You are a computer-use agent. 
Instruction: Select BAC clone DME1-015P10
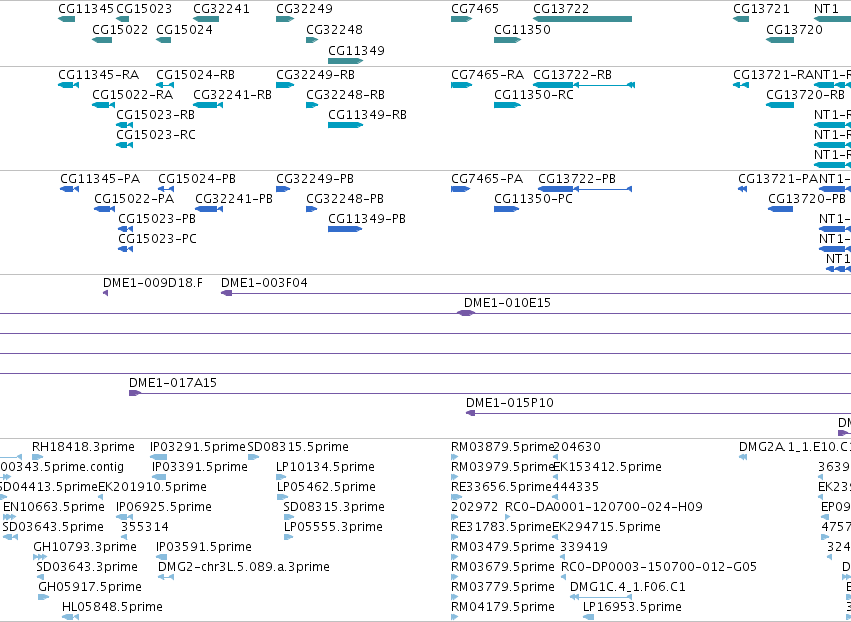510,403
